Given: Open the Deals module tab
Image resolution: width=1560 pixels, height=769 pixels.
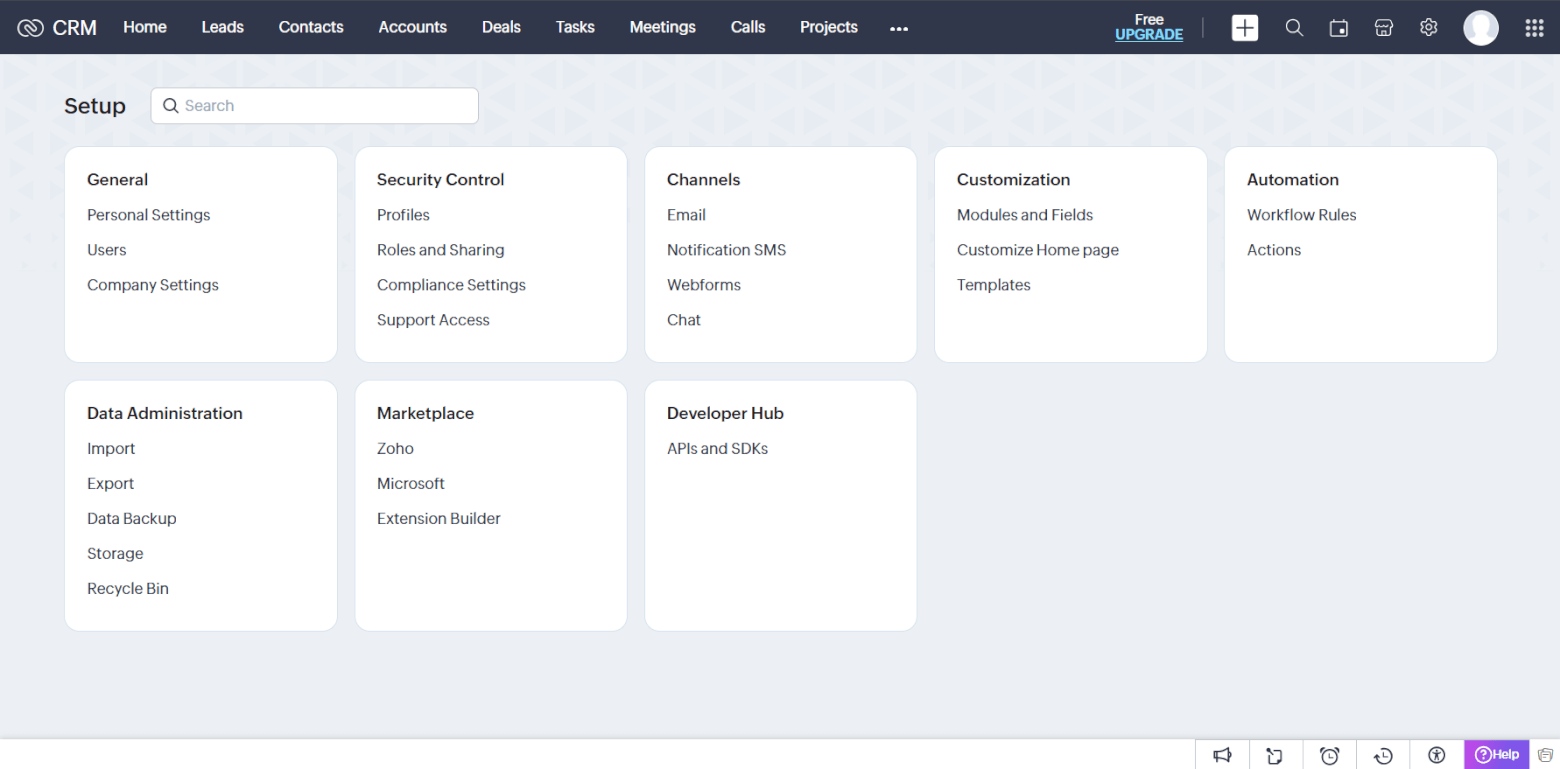Looking at the screenshot, I should point(501,27).
